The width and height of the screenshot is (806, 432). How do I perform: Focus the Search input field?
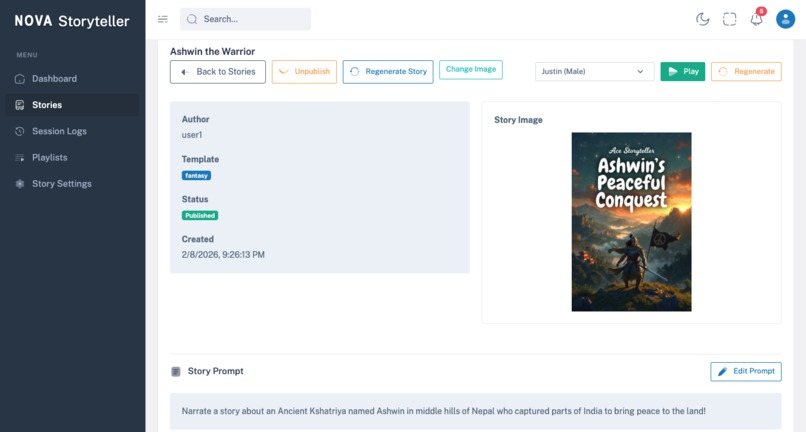[245, 19]
